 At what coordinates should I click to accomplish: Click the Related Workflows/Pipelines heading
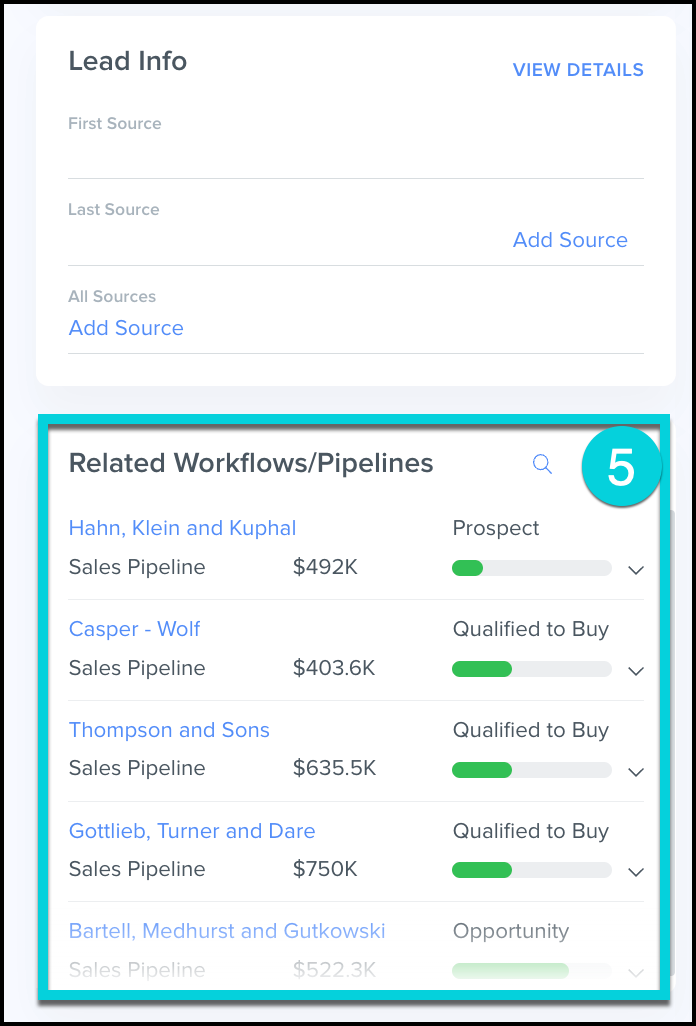point(250,463)
